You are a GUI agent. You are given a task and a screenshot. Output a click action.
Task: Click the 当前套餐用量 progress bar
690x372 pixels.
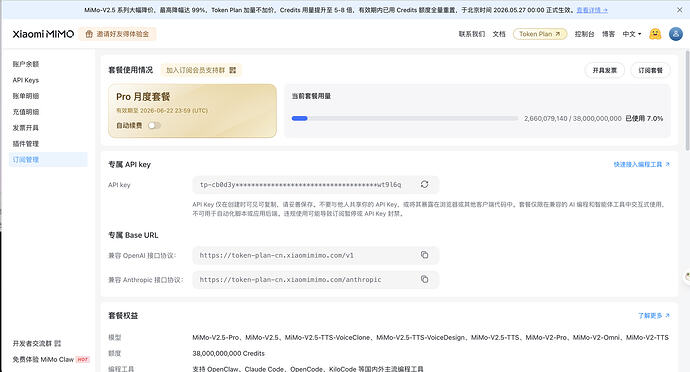click(405, 118)
